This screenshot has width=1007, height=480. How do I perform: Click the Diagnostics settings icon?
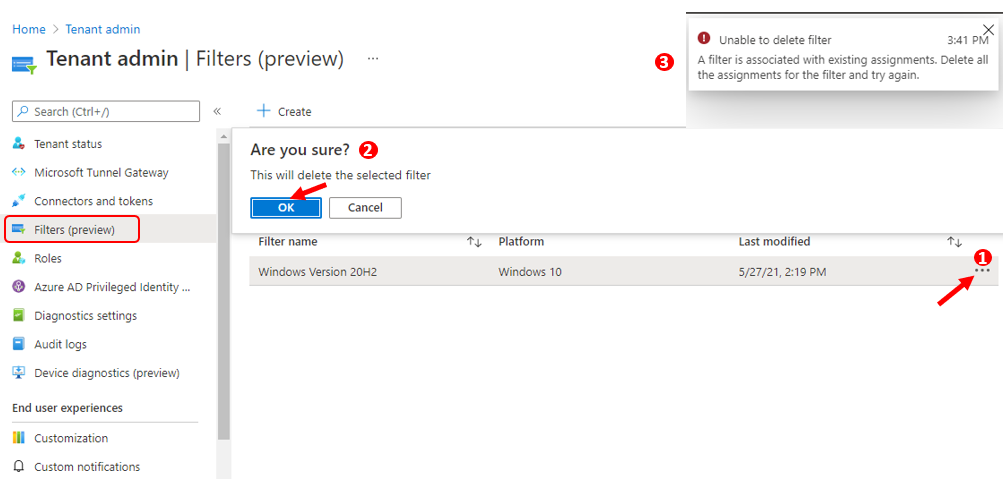19,316
